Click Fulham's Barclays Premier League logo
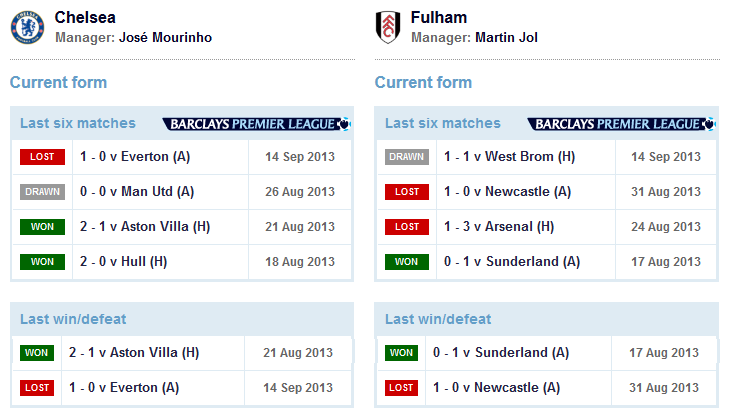The height and width of the screenshot is (417, 729). tap(621, 124)
